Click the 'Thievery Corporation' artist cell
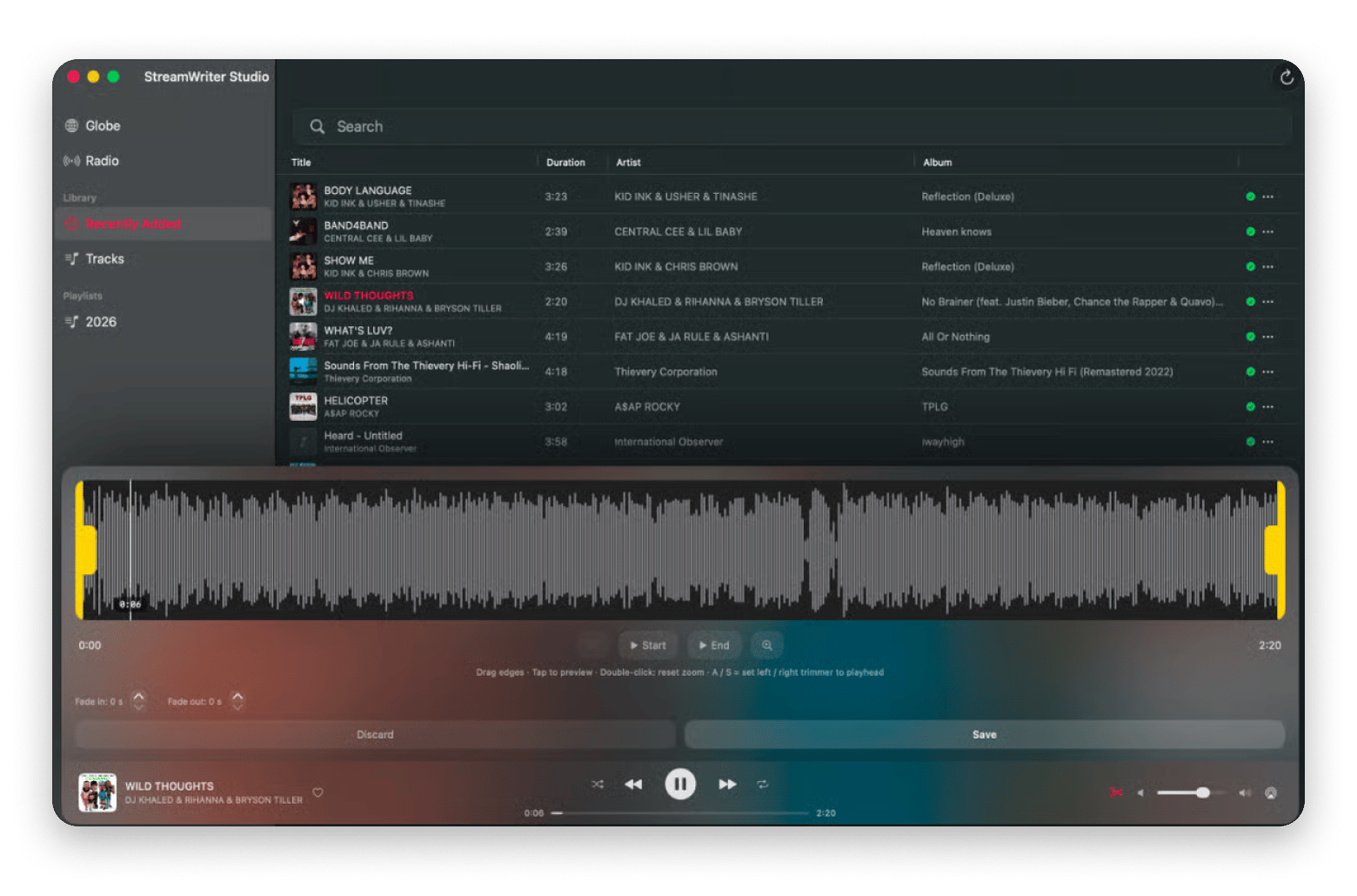 point(665,371)
